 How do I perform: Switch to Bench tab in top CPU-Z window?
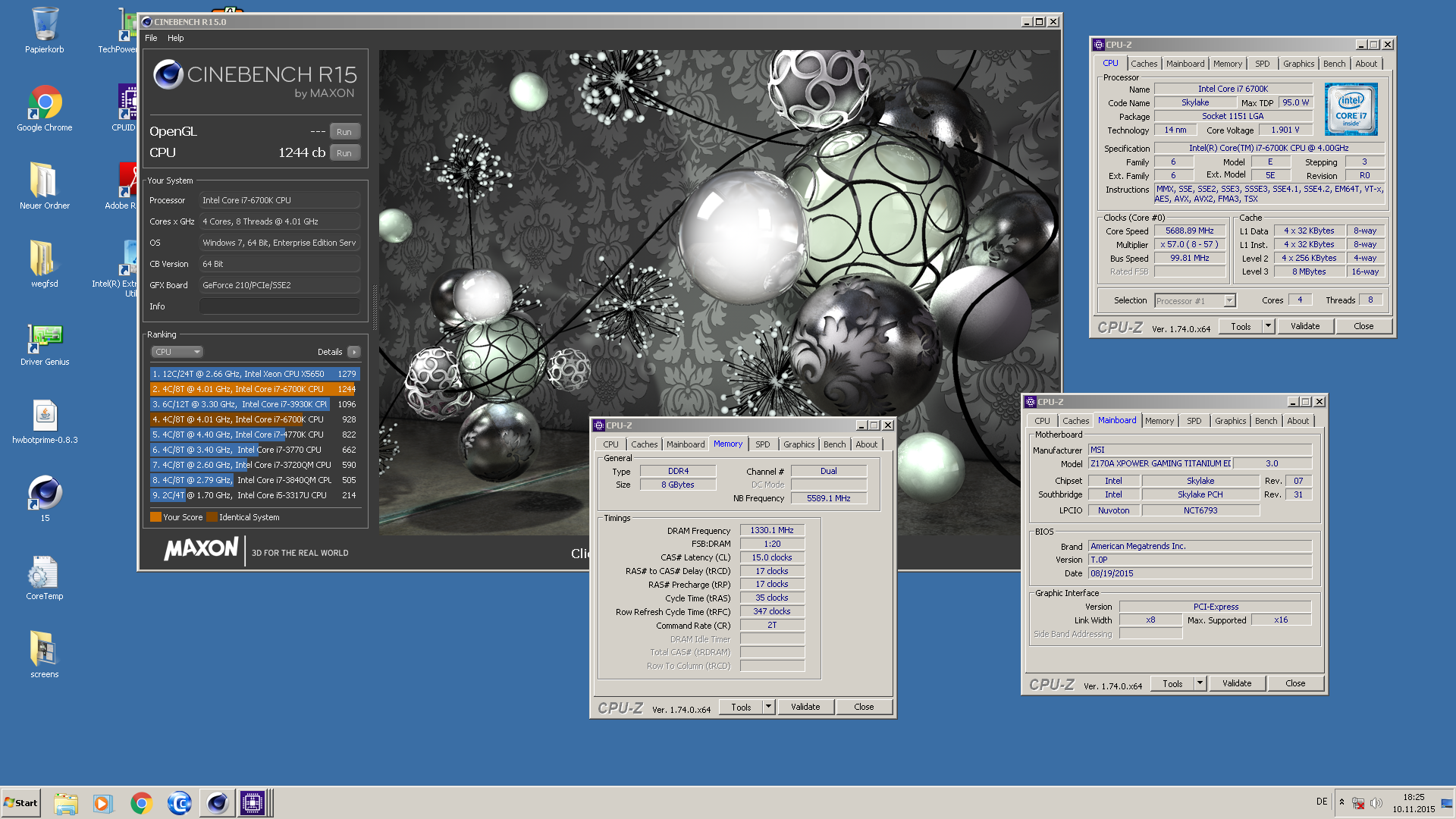point(1334,64)
